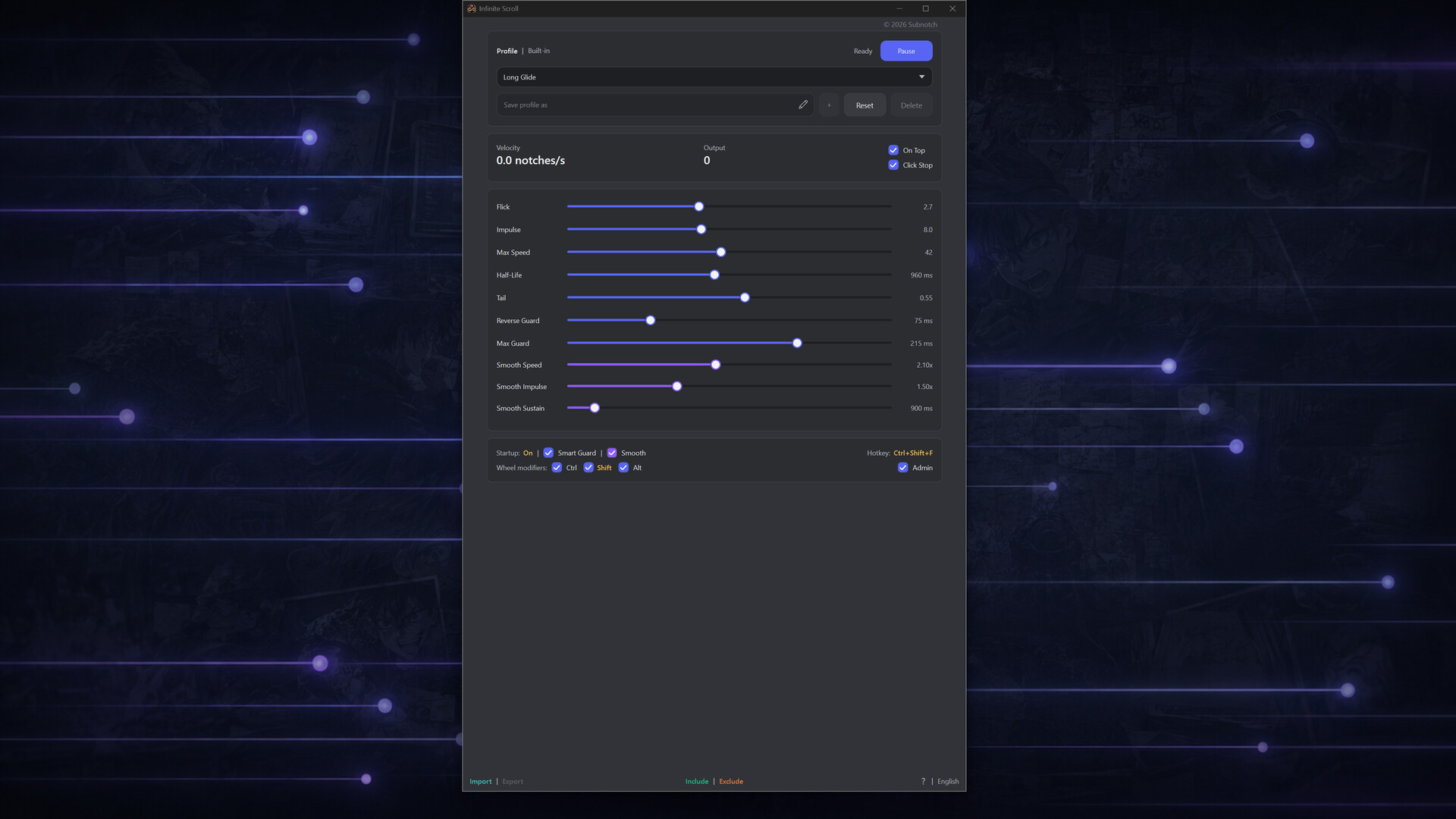Change the Ctrl+Shift+F hotkey
Viewport: 1456px width, 819px height.
click(913, 453)
